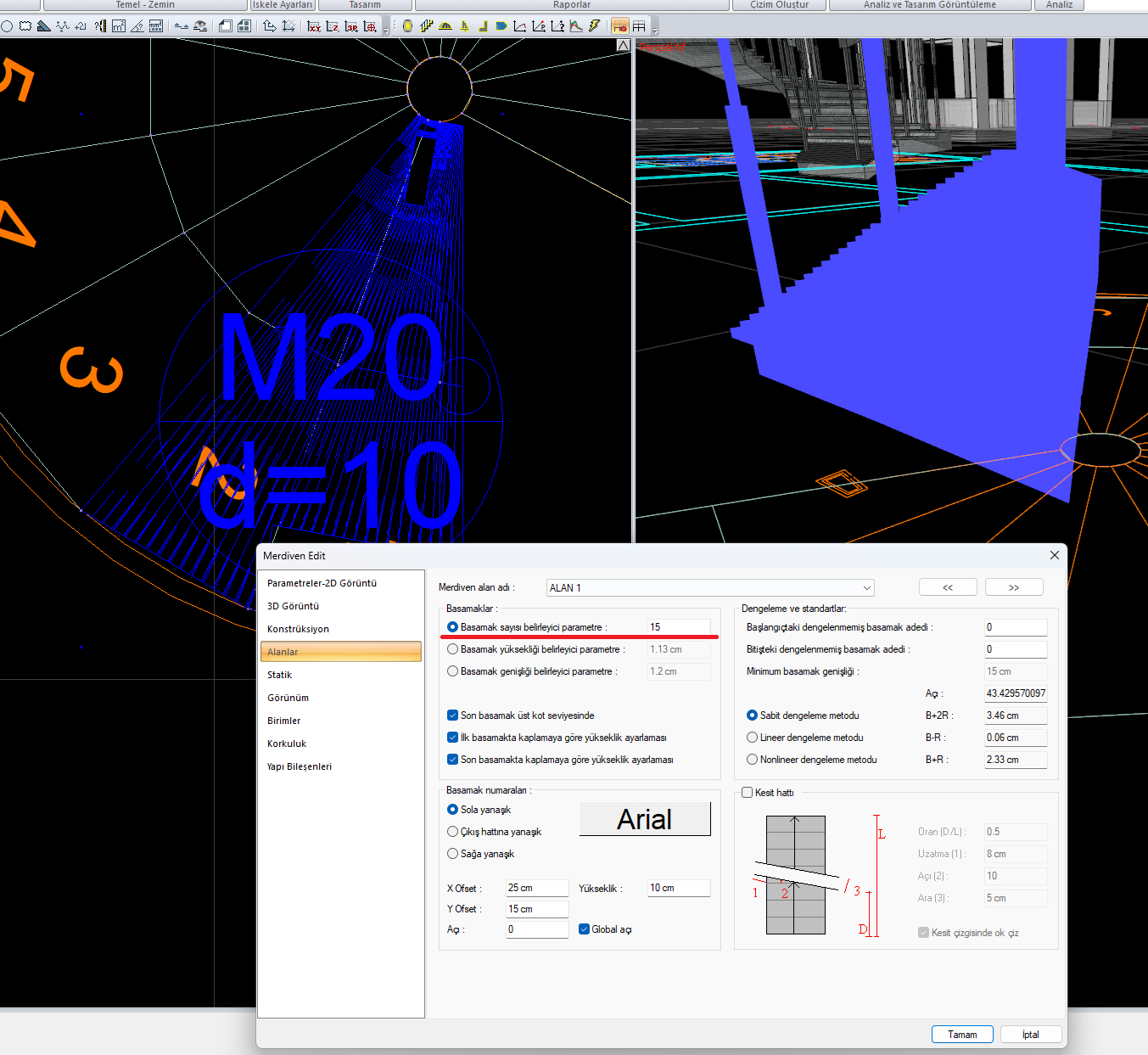Toggle Son basamakta kaplamaya göre yükseklik ayarlaması
The width and height of the screenshot is (1148, 1055).
pos(452,760)
